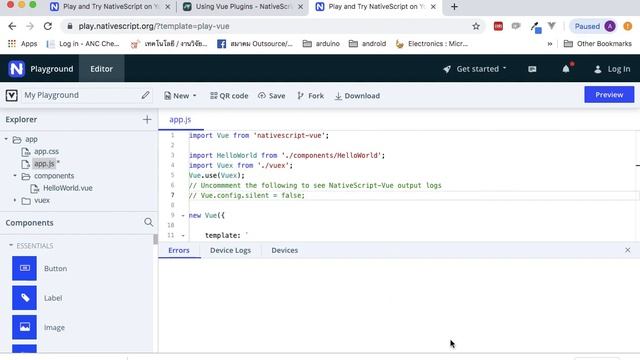Switch to Errors tab
This screenshot has height=360, width=640.
(179, 250)
